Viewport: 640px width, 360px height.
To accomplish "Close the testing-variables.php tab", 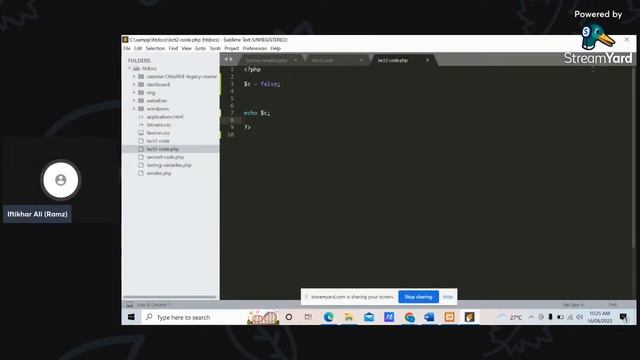I will click(x=295, y=60).
